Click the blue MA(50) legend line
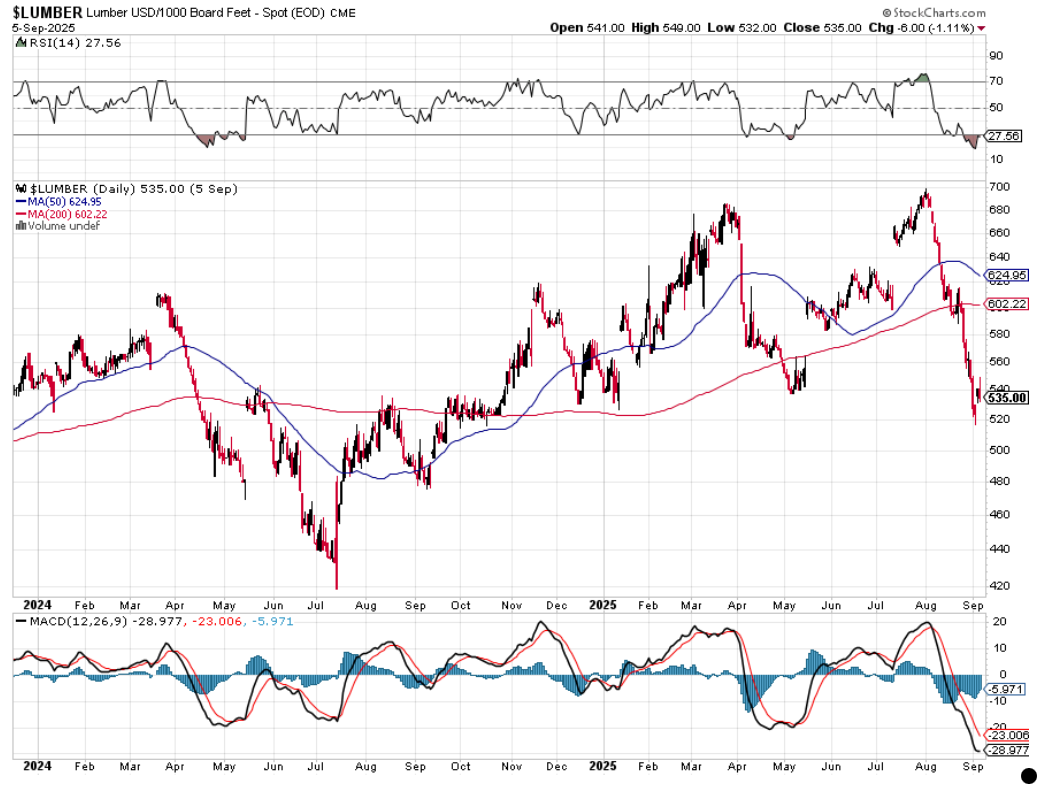 pyautogui.click(x=19, y=202)
